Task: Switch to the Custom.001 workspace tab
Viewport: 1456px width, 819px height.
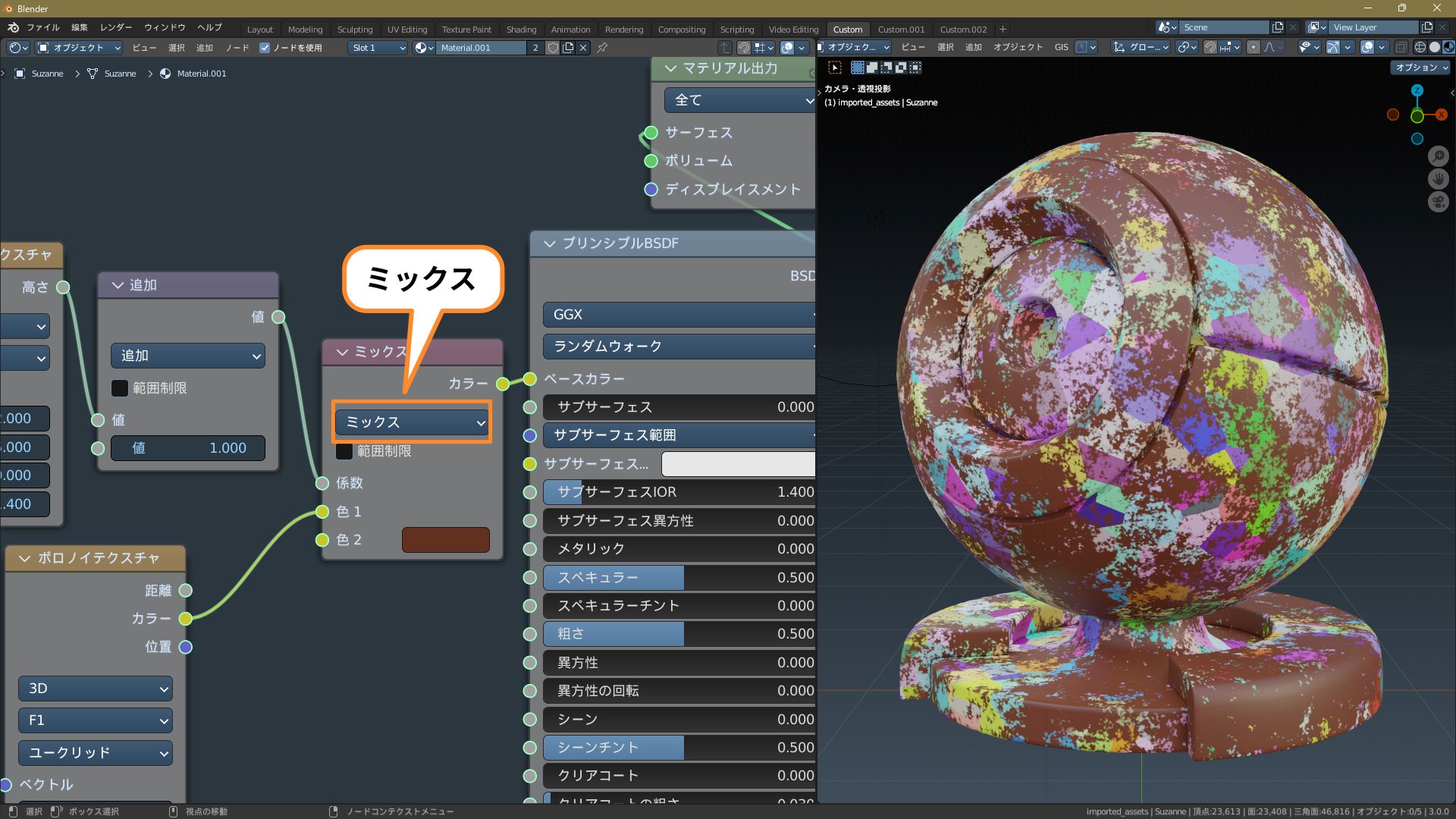Action: click(x=901, y=30)
